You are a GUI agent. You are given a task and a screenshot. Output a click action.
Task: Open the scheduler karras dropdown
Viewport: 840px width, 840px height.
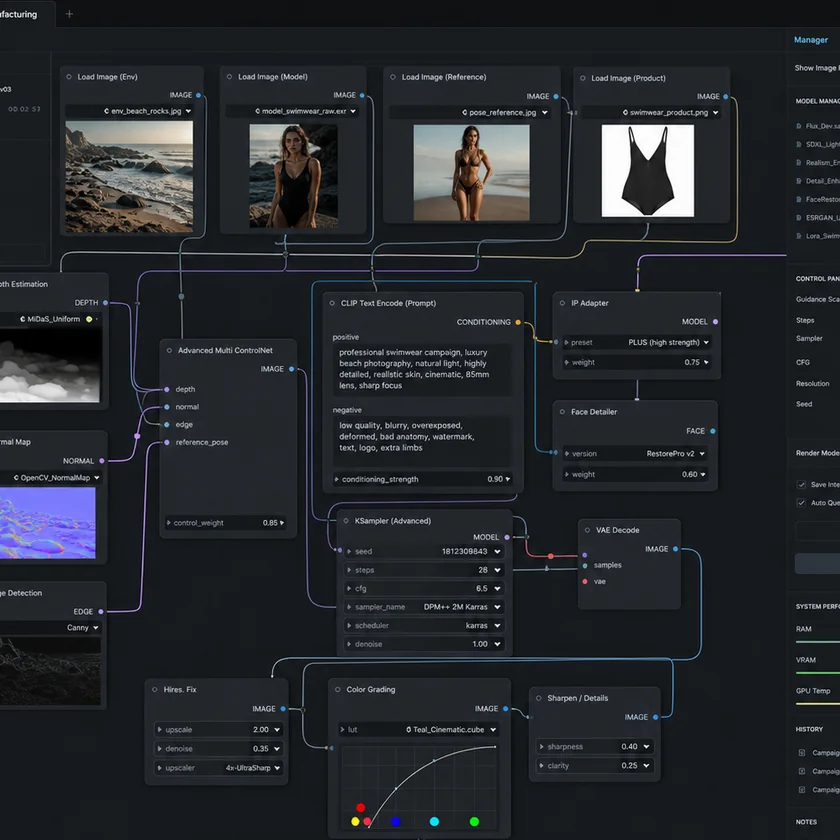point(424,625)
